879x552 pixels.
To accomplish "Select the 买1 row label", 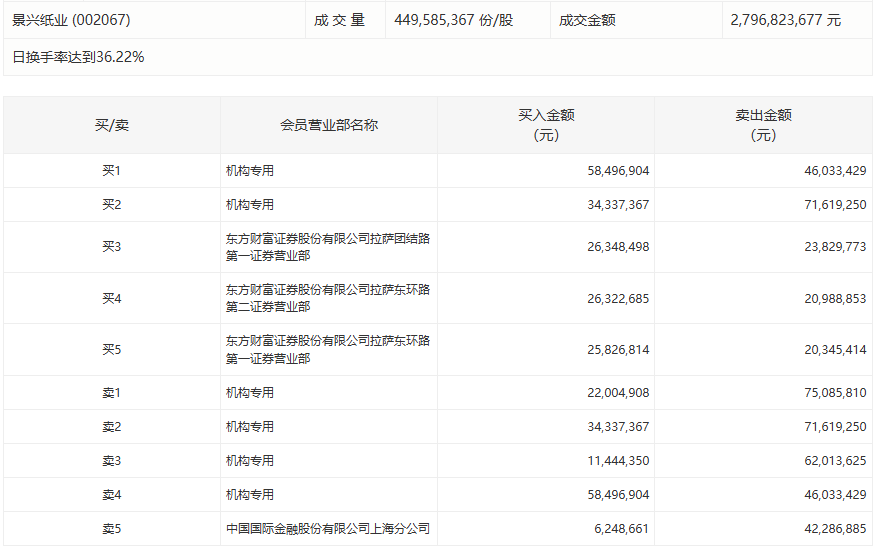I will click(x=112, y=170).
